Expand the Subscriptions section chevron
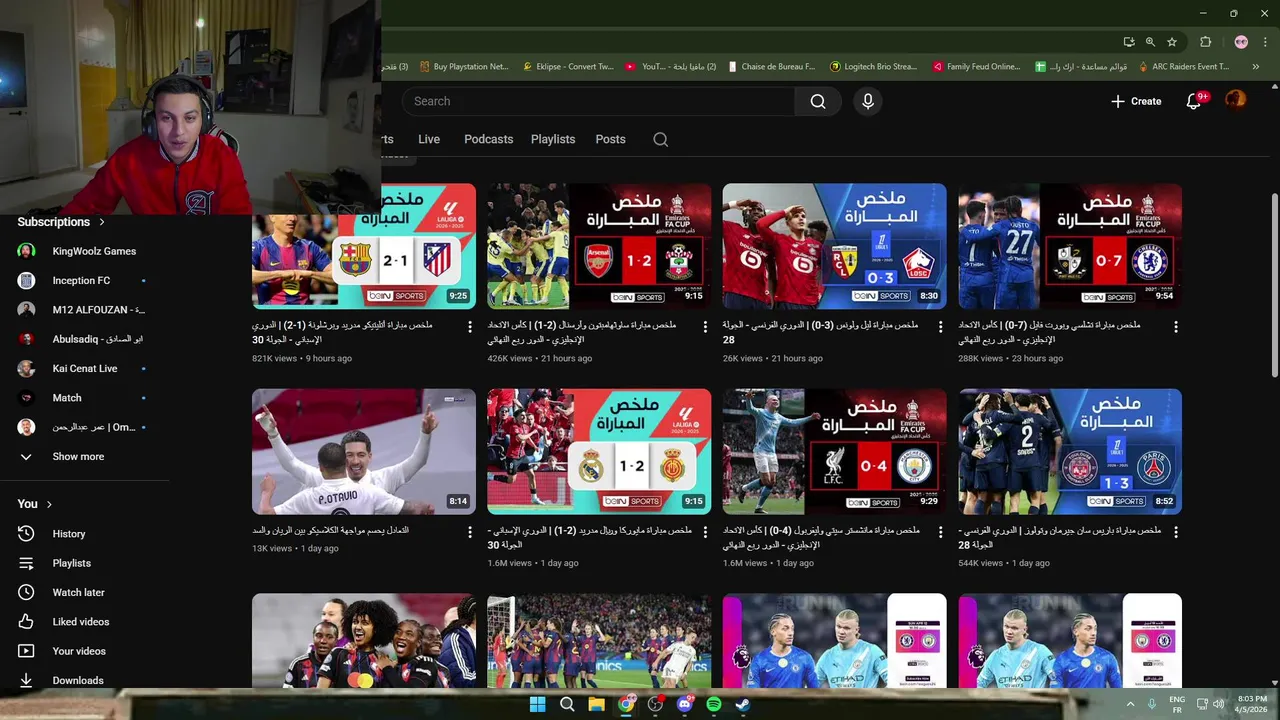 coord(101,222)
